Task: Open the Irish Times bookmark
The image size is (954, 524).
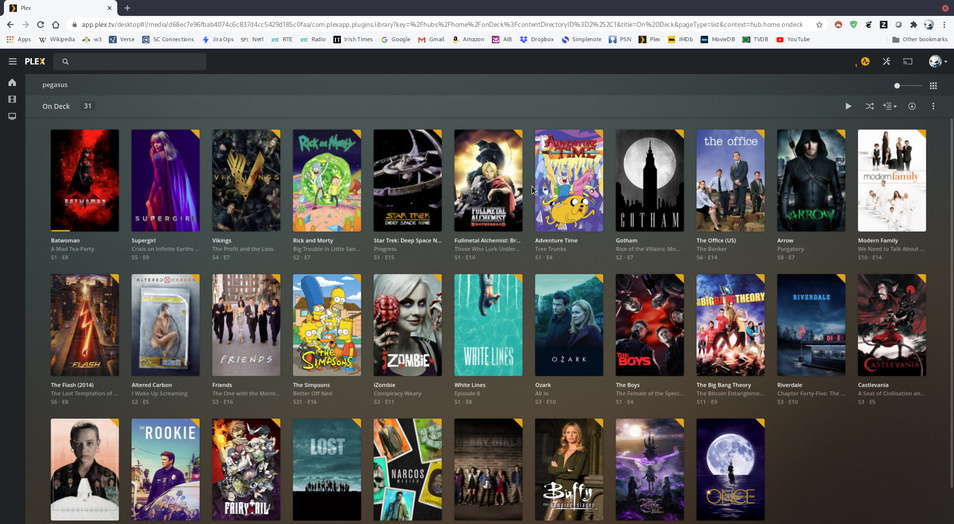Action: coord(353,39)
